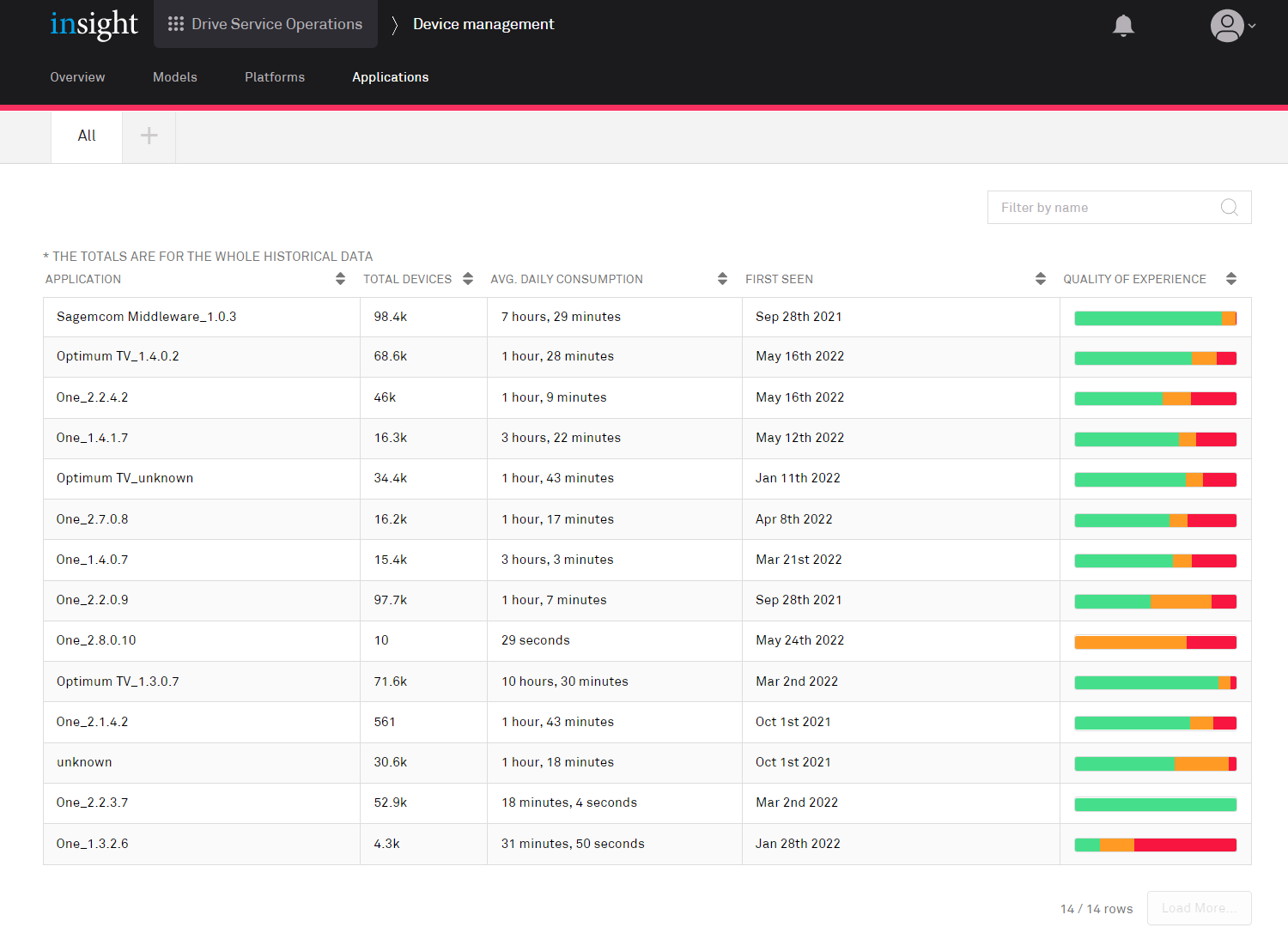Click the One_1.3.2.6 quality bar

pos(1155,845)
